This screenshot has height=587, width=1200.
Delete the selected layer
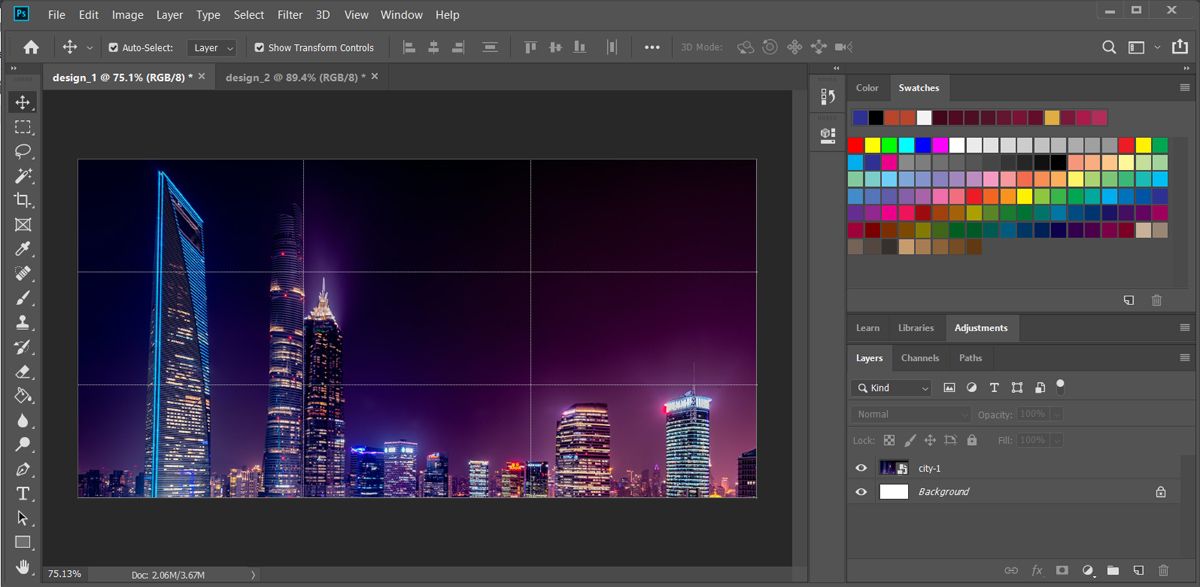[1162, 569]
